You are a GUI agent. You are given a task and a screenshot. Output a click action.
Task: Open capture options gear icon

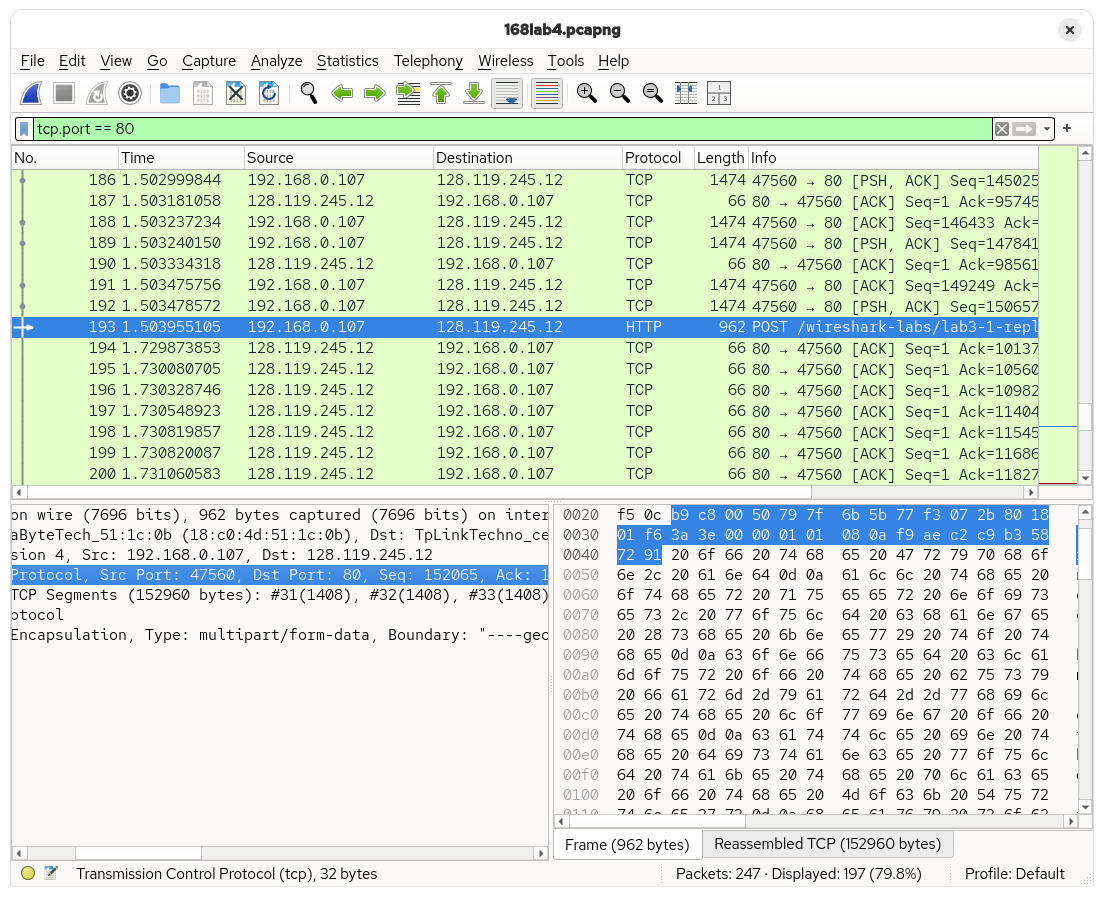point(130,94)
